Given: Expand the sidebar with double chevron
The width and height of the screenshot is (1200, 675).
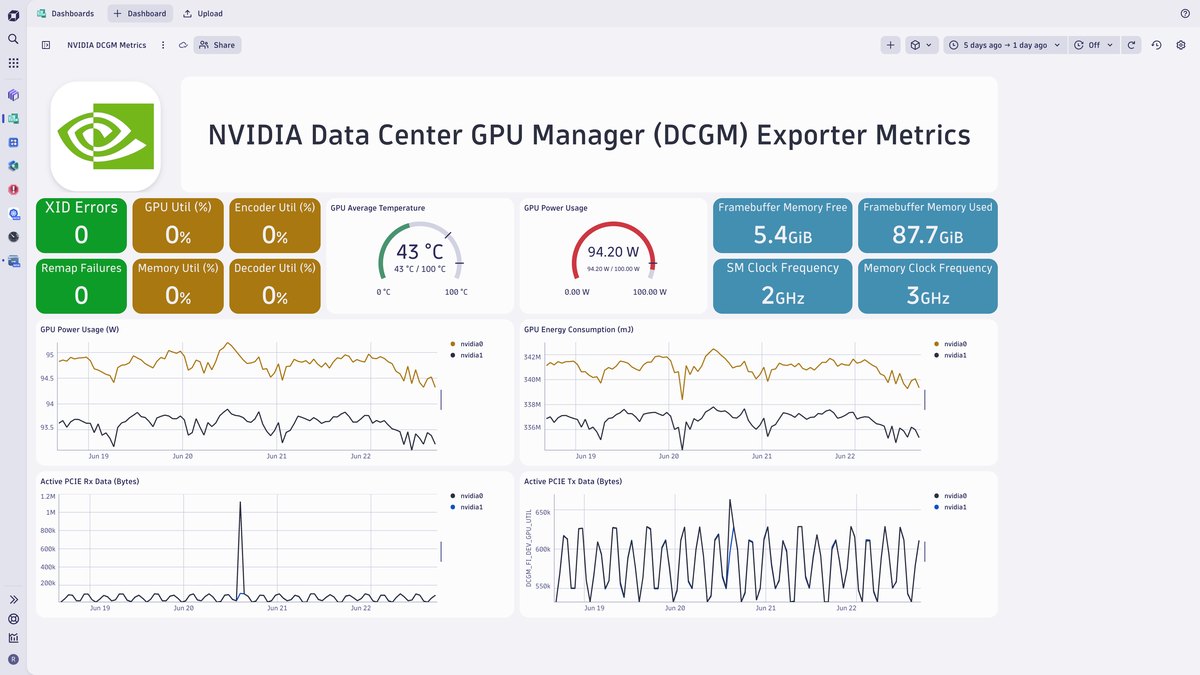Looking at the screenshot, I should click(13, 599).
